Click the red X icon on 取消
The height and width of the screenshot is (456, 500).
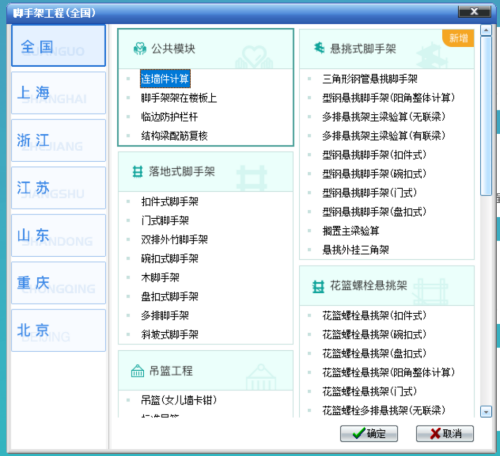click(435, 434)
